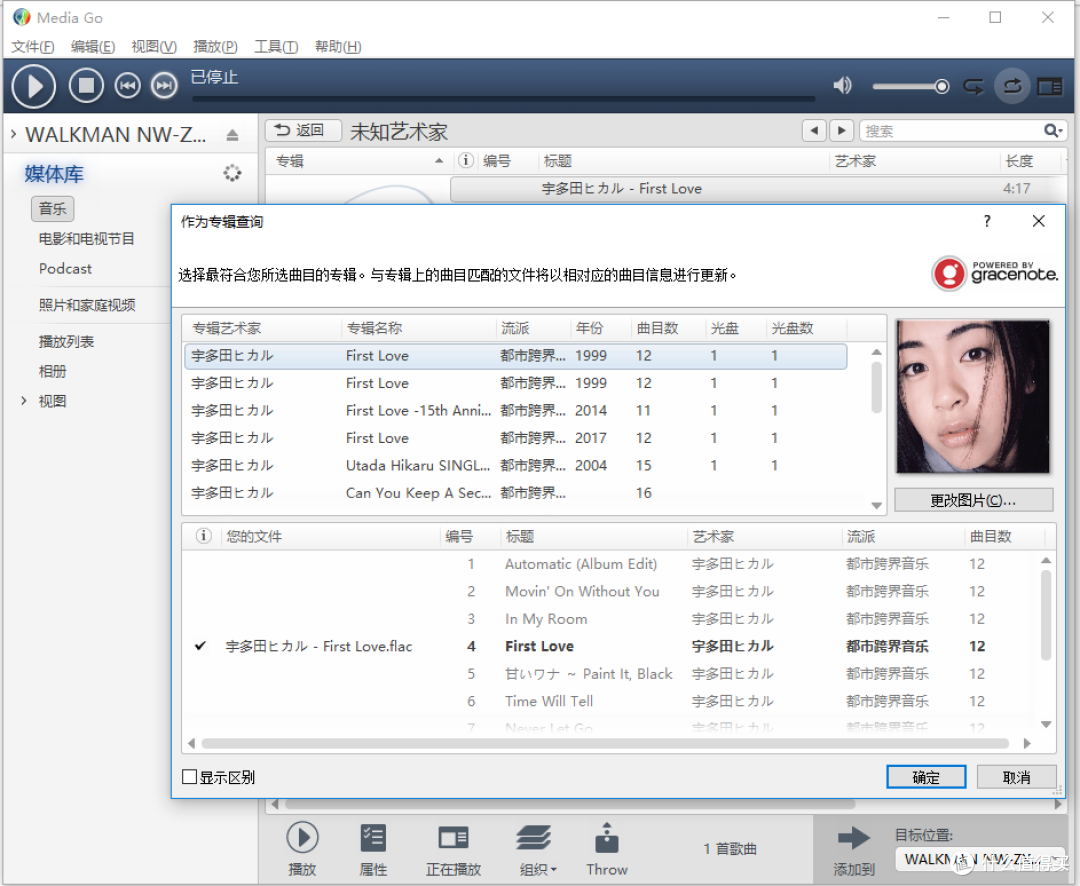The width and height of the screenshot is (1080, 886).
Task: Open the 文件(F) menu
Action: 32,46
